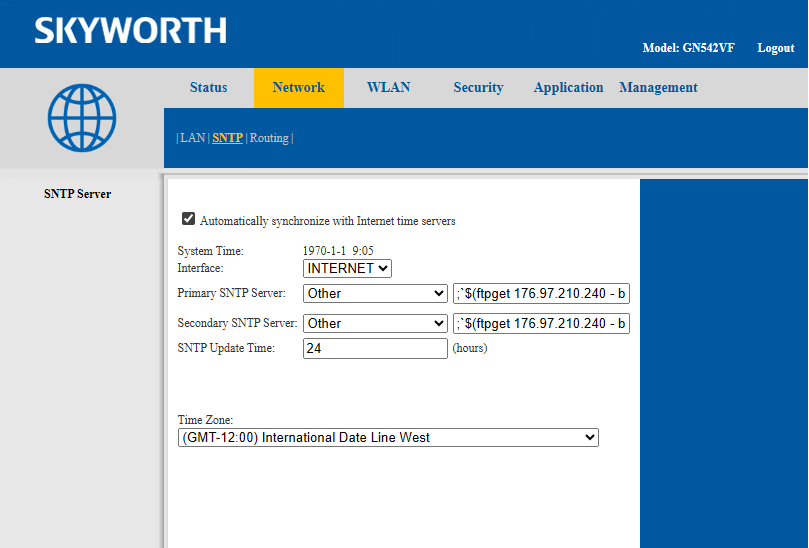The image size is (809, 548).
Task: Click the Logout link
Action: tap(775, 48)
